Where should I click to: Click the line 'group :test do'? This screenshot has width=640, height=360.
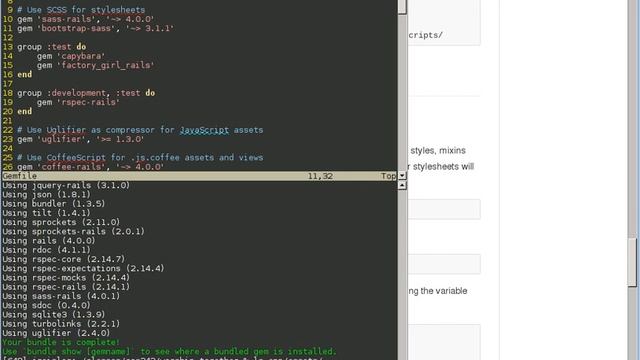pyautogui.click(x=51, y=47)
